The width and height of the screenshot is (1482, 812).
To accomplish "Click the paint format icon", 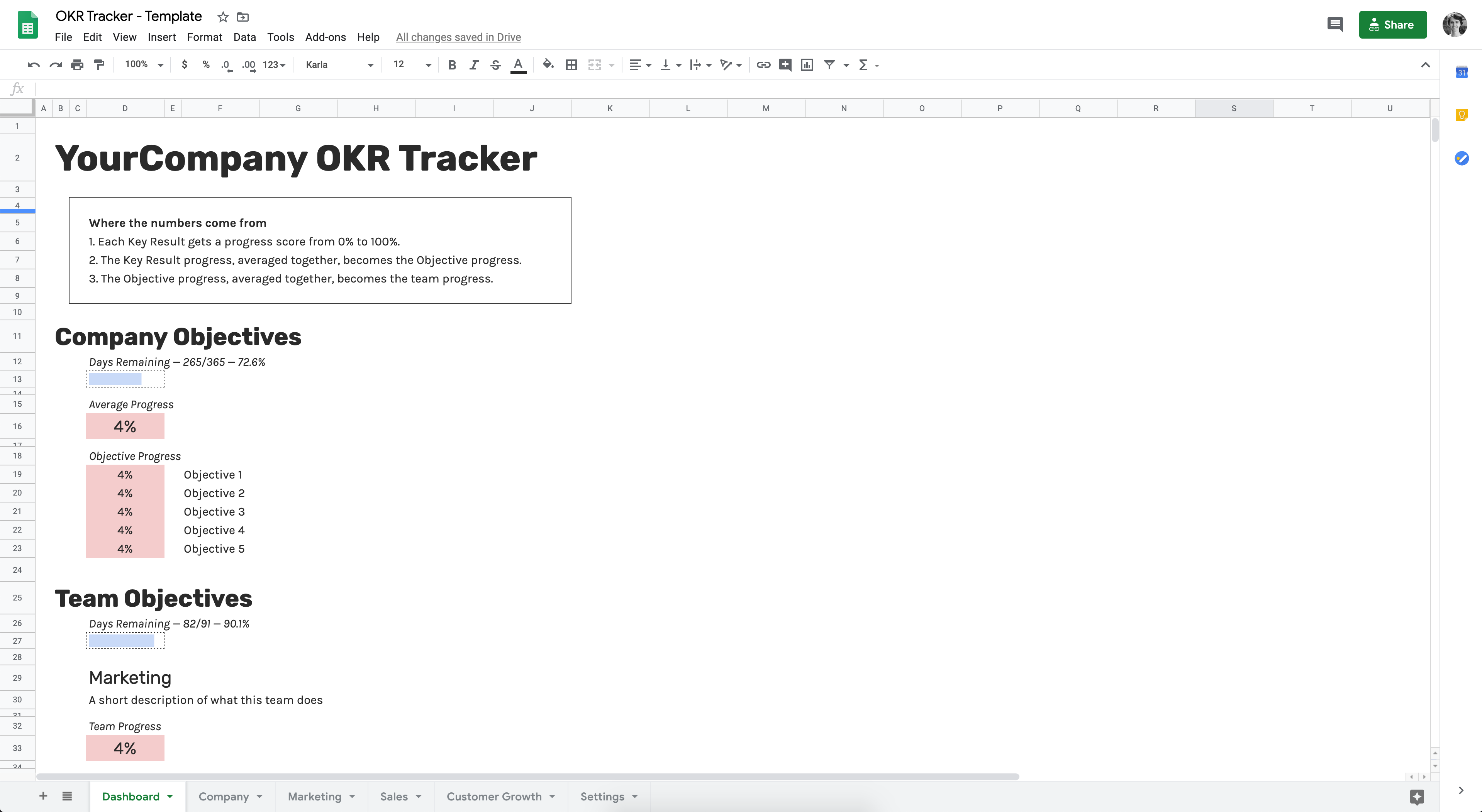I will pos(99,65).
